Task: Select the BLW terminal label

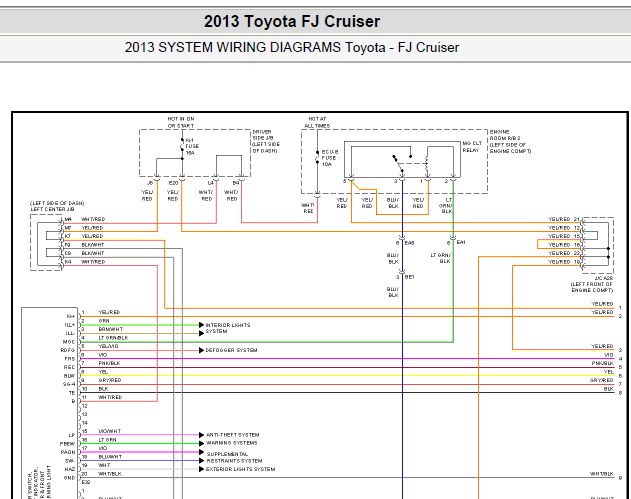Action: tap(69, 376)
